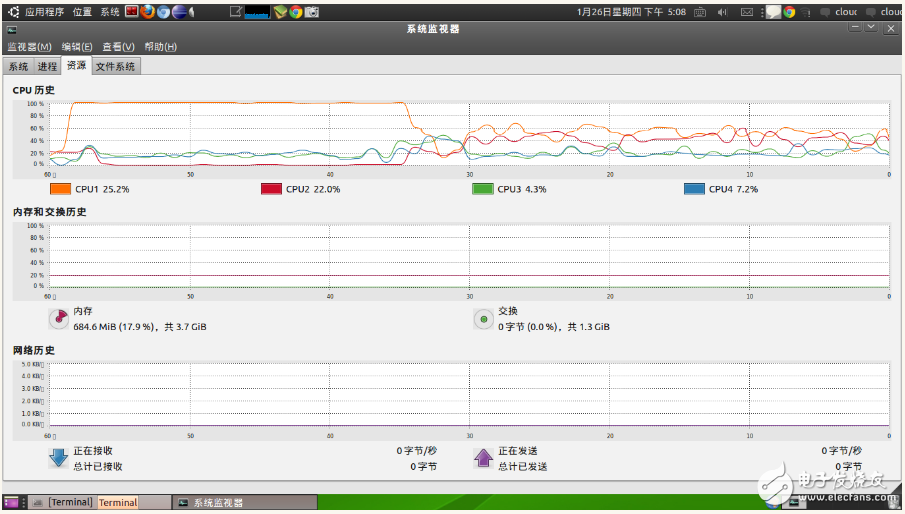This screenshot has width=905, height=514.
Task: Open the CPU3 green color picker
Action: click(x=483, y=189)
